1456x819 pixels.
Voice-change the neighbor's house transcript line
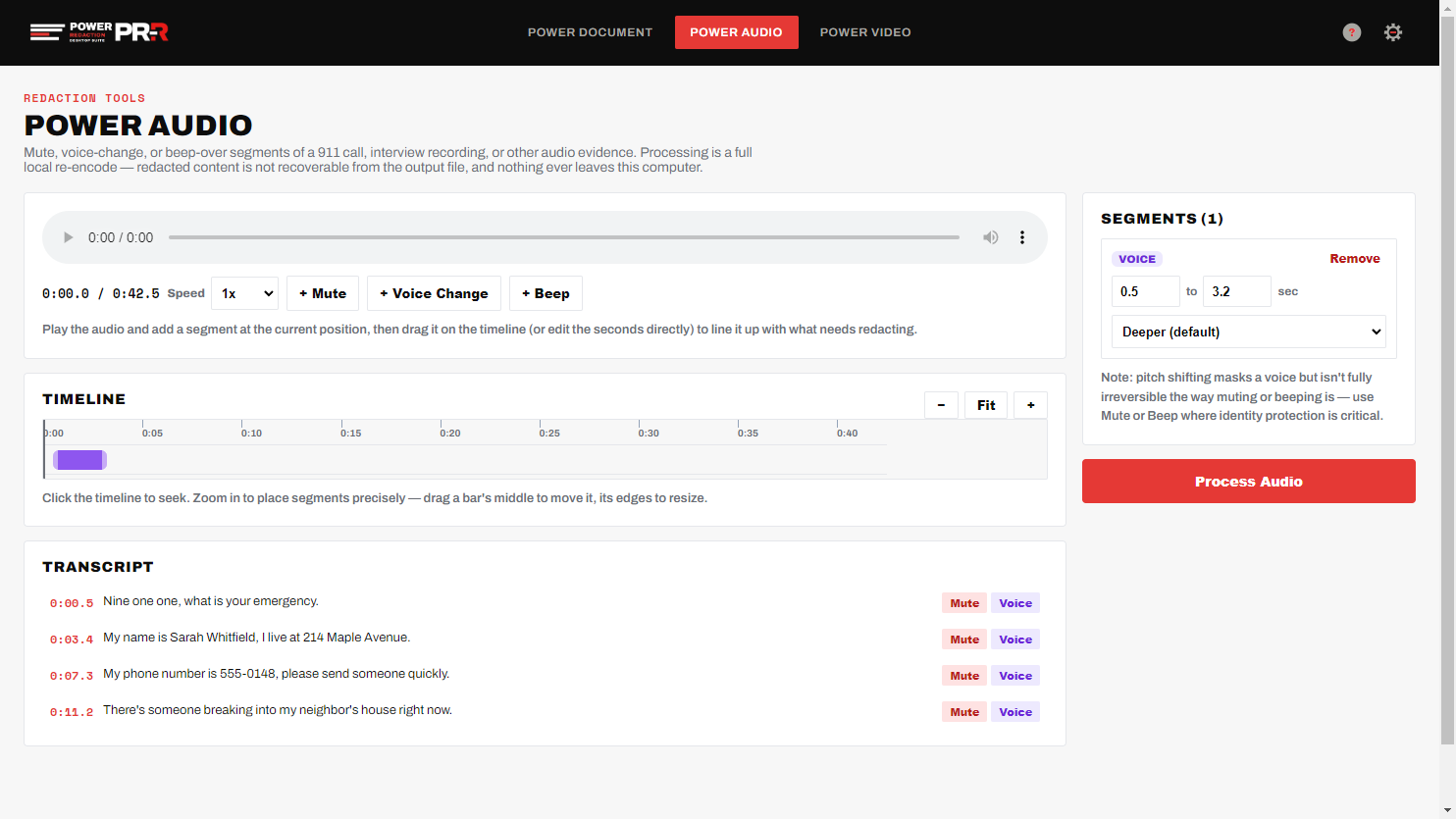click(x=1015, y=712)
